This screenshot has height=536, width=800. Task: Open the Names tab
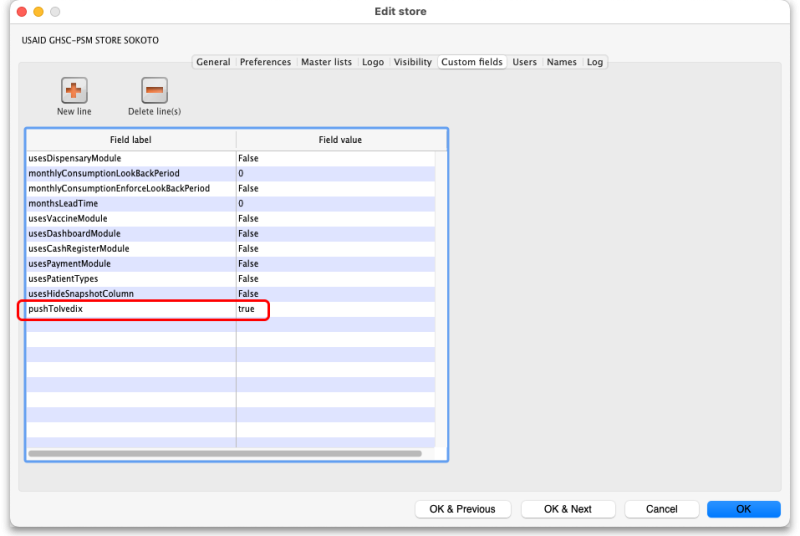pyautogui.click(x=561, y=62)
